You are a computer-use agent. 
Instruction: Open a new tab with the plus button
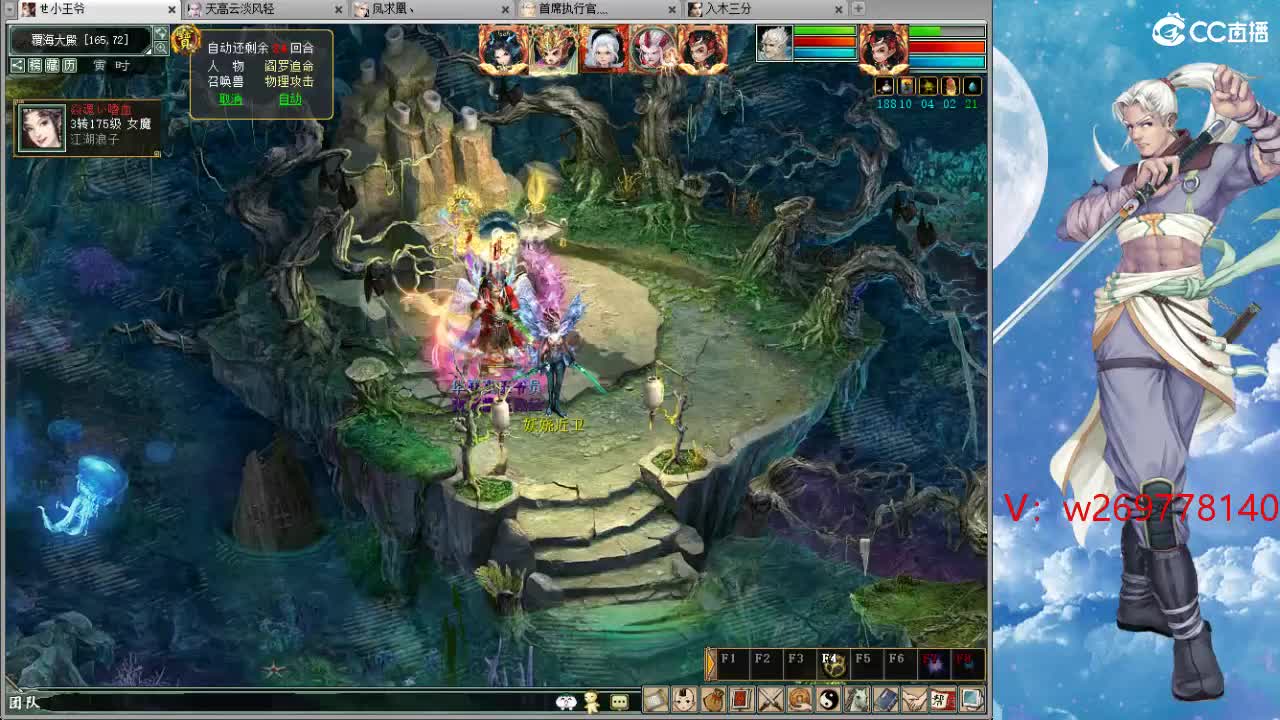pyautogui.click(x=858, y=9)
